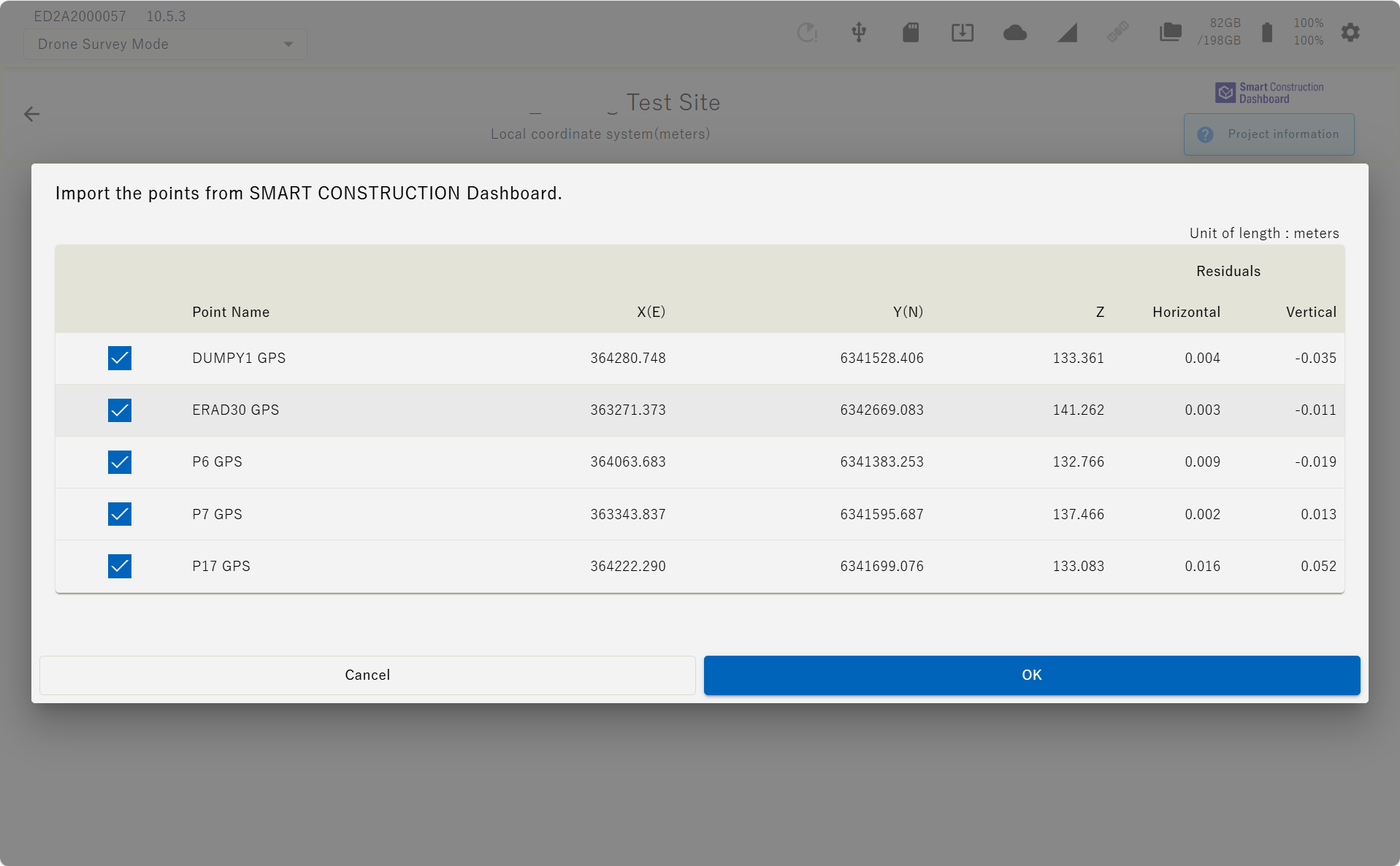Click the Unit of length : meters label
This screenshot has height=866, width=1400.
[1264, 233]
